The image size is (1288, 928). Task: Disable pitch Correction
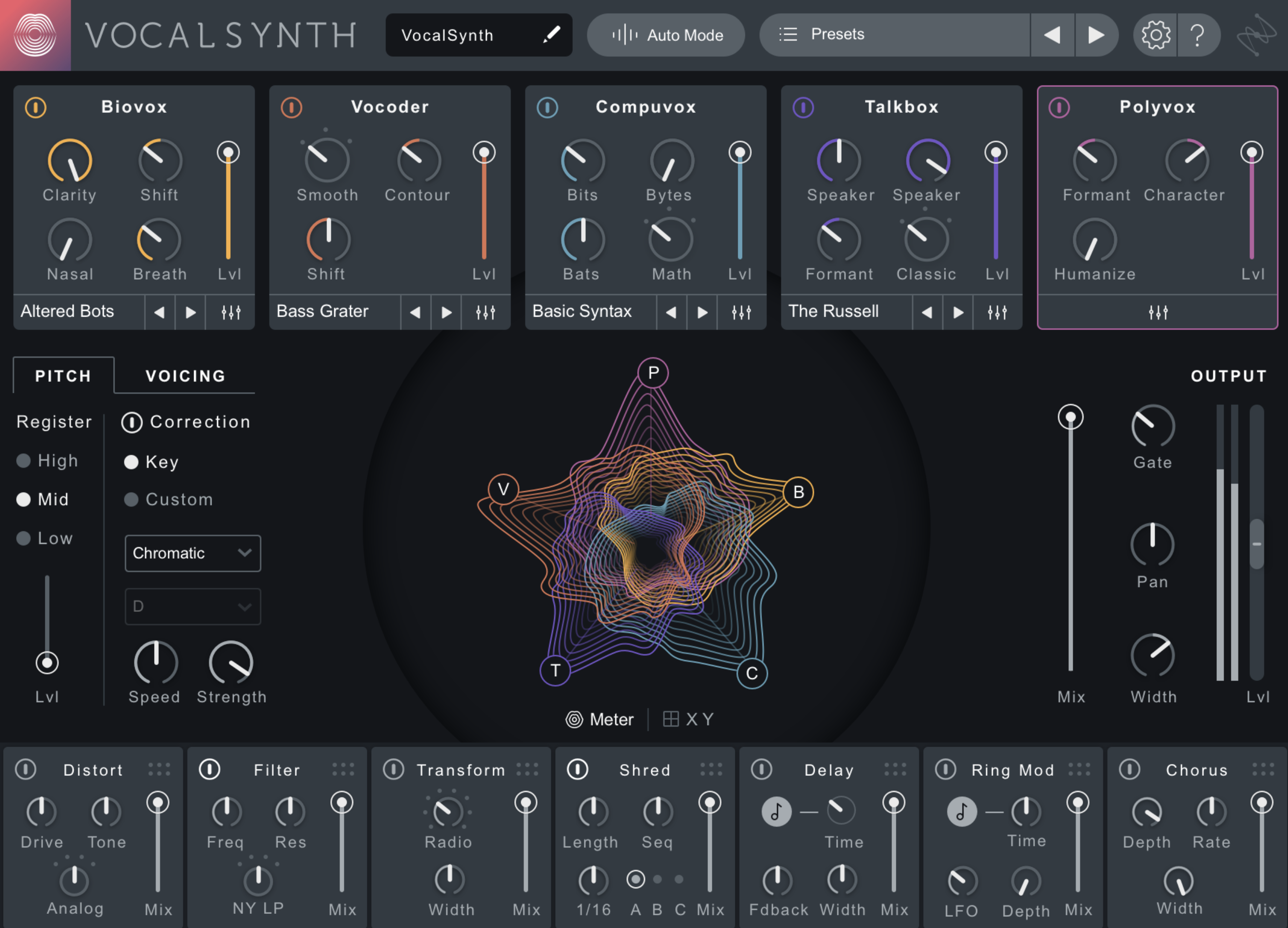pos(132,422)
